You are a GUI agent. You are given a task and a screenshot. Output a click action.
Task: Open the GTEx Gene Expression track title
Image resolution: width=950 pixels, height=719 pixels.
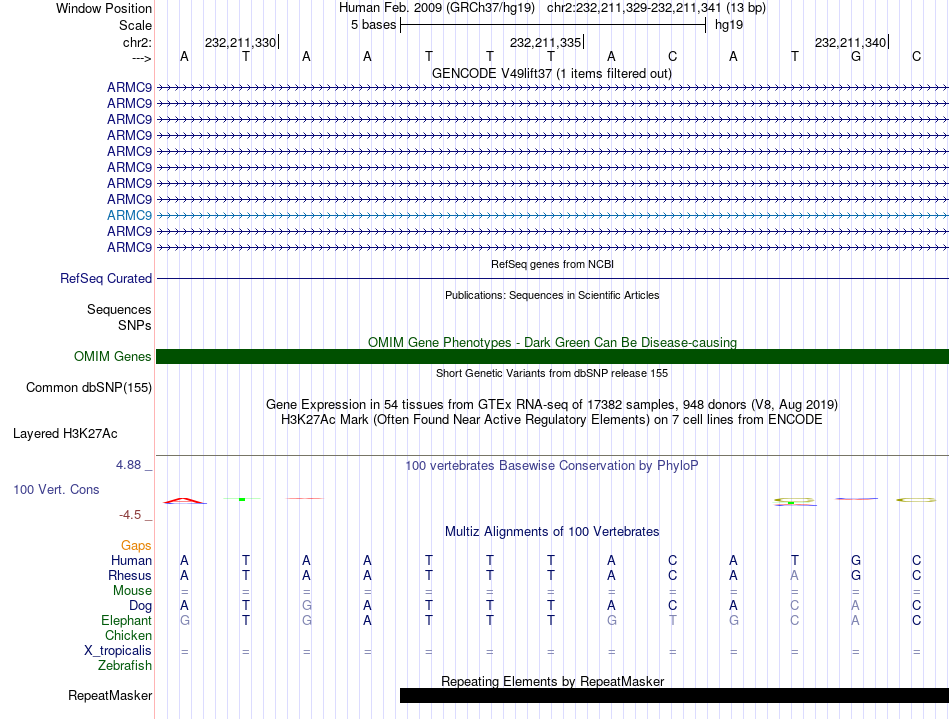[551, 404]
